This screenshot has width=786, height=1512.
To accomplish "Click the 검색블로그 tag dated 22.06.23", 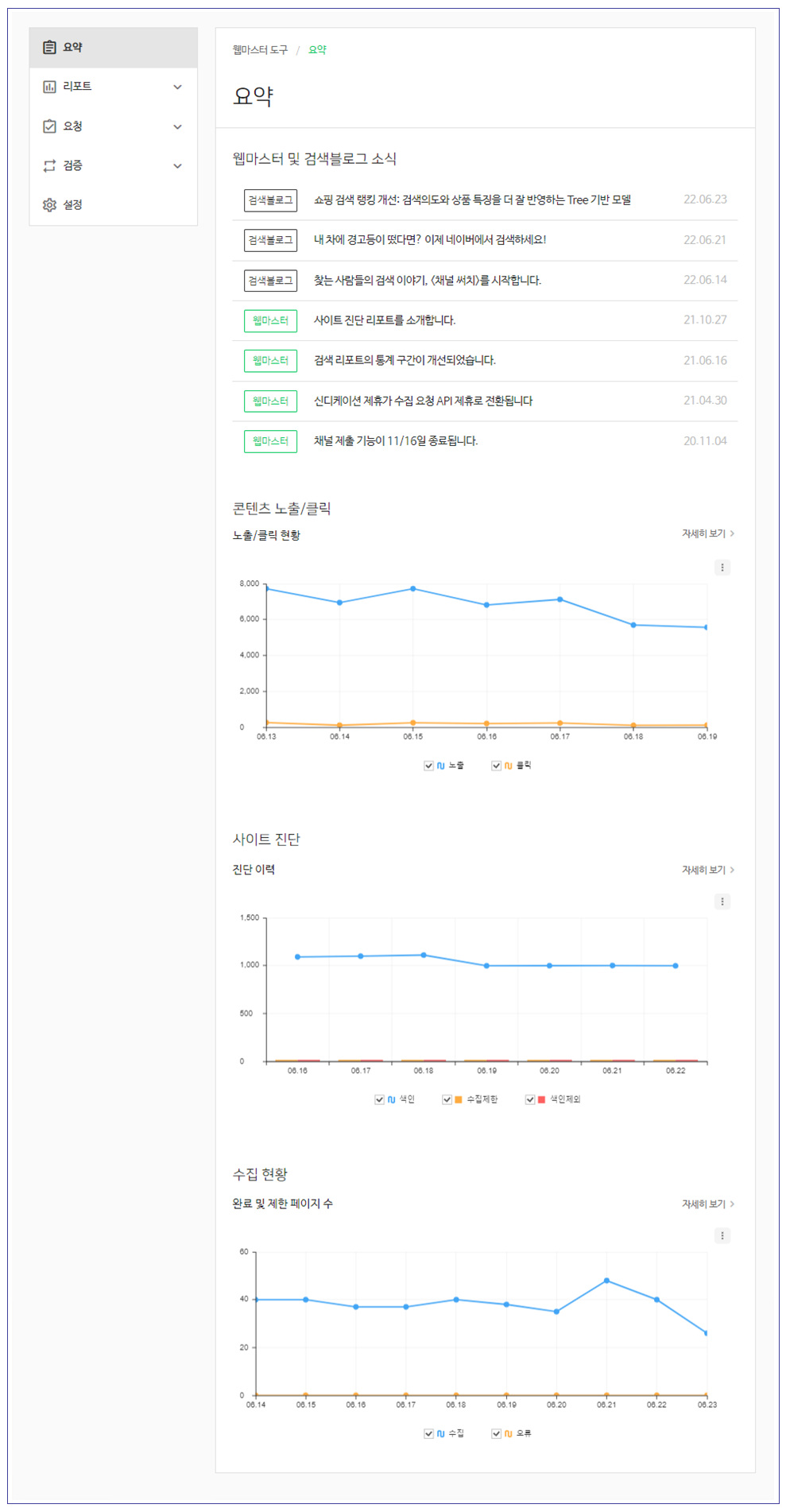I will (x=270, y=200).
